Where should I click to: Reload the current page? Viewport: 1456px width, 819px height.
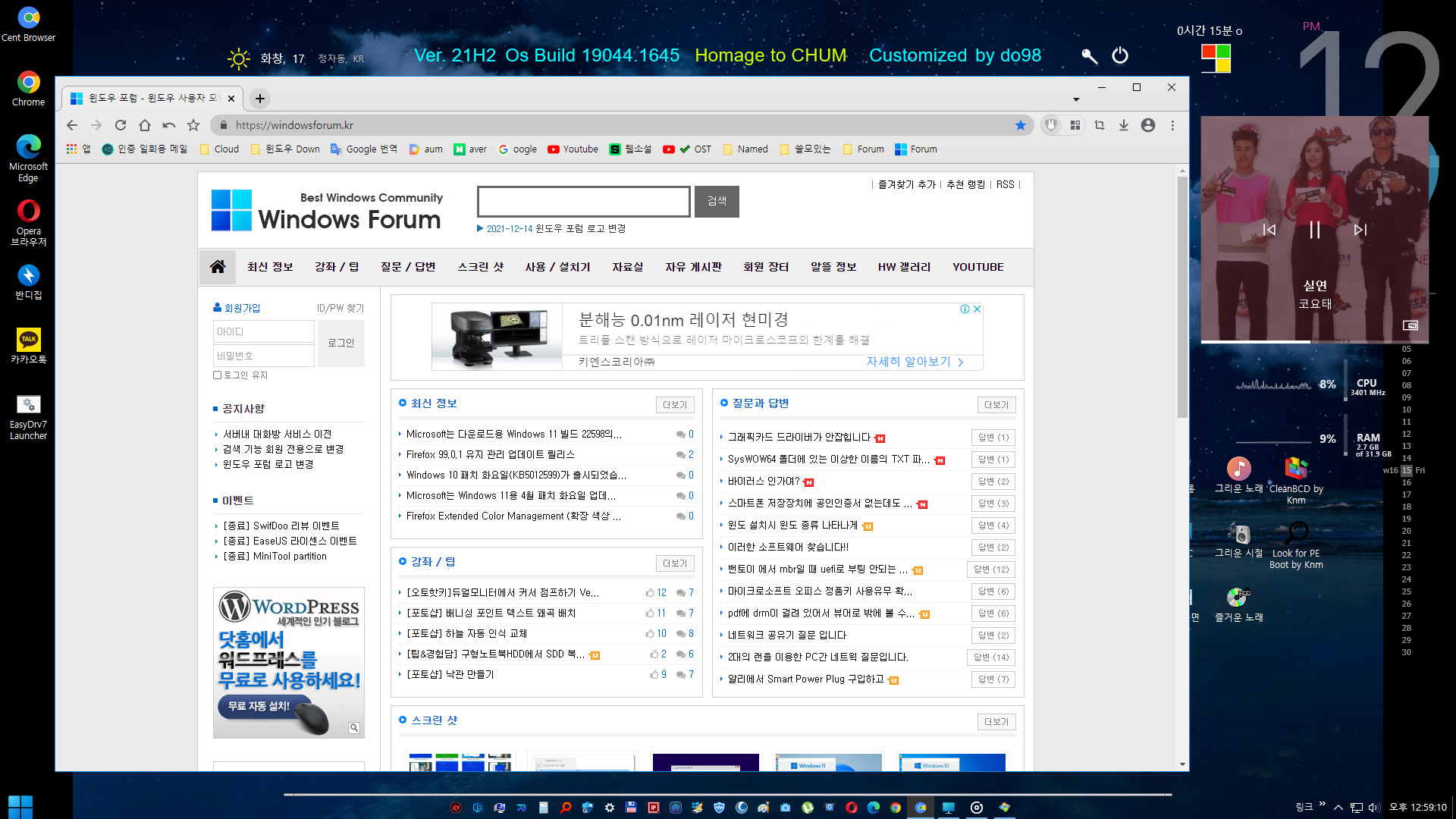pyautogui.click(x=121, y=125)
